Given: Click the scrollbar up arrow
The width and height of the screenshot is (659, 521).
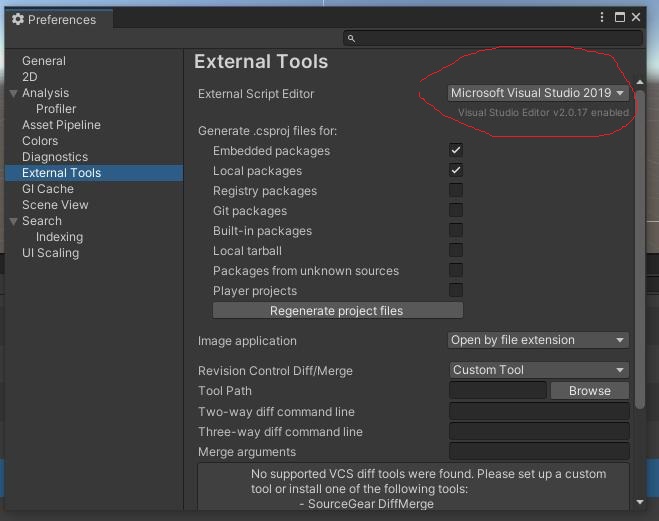Looking at the screenshot, I should 640,82.
